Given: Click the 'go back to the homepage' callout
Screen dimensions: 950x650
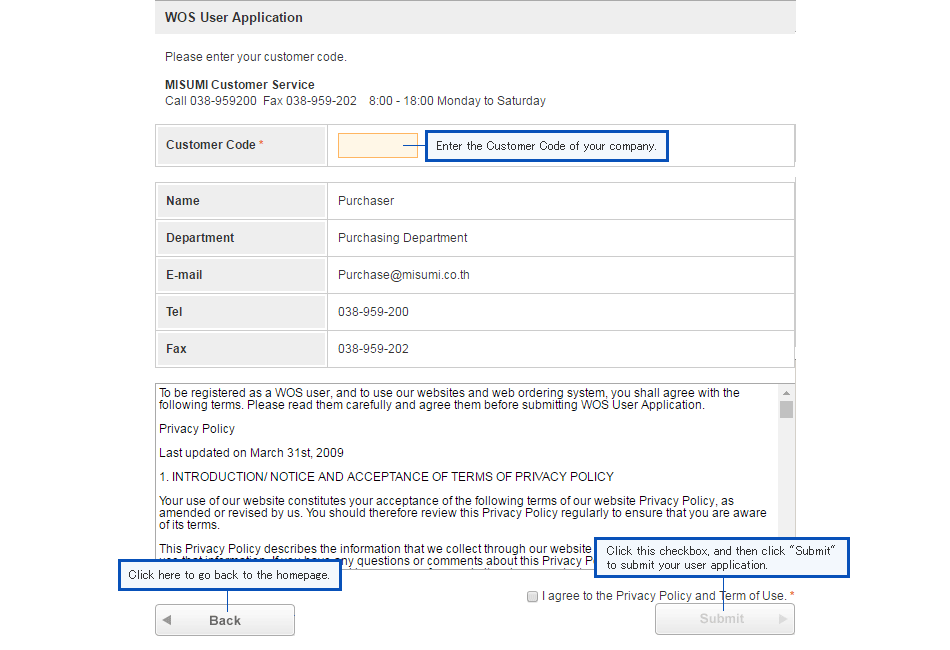Looking at the screenshot, I should coord(230,575).
